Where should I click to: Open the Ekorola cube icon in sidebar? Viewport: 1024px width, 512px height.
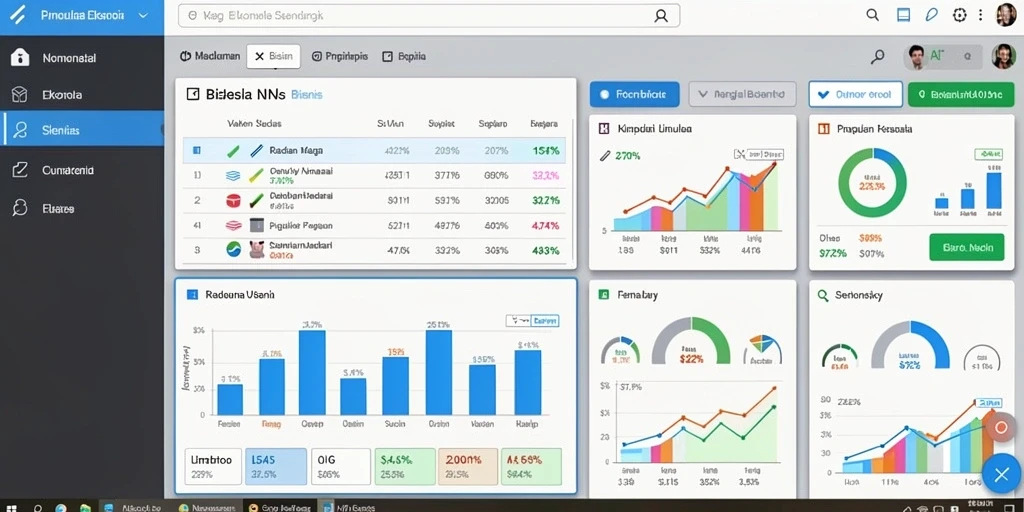(20, 95)
